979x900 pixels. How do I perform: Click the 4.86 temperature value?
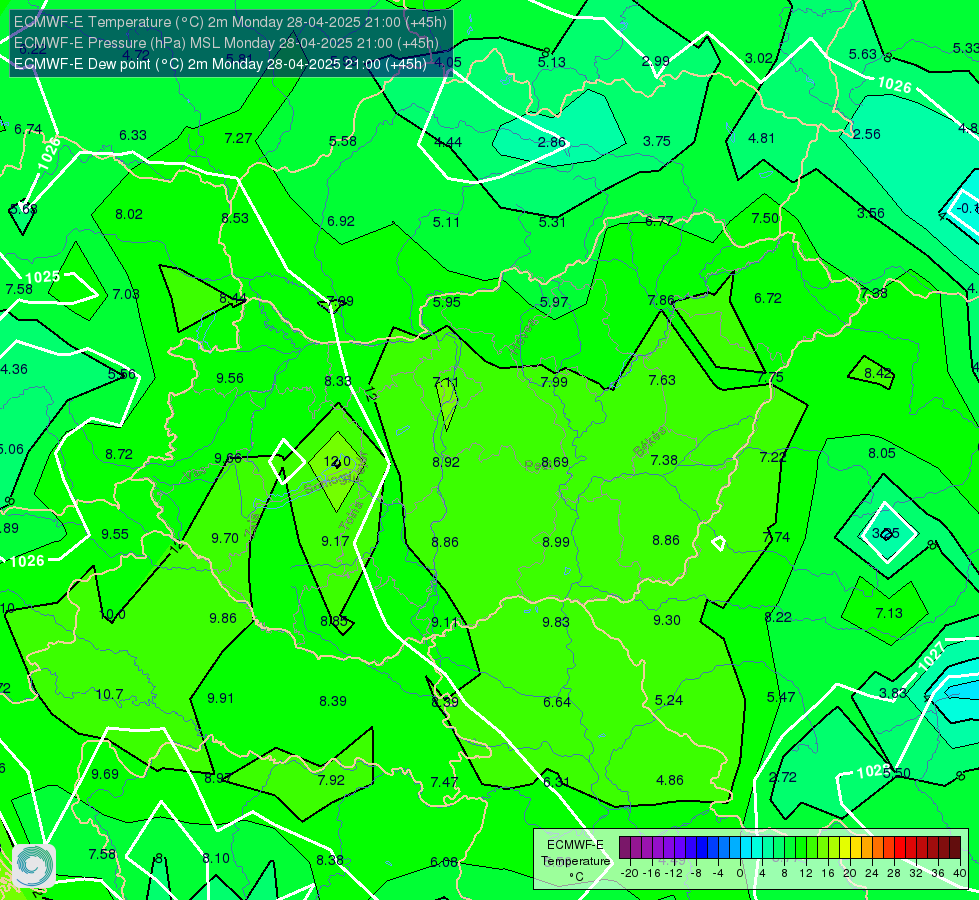(670, 780)
